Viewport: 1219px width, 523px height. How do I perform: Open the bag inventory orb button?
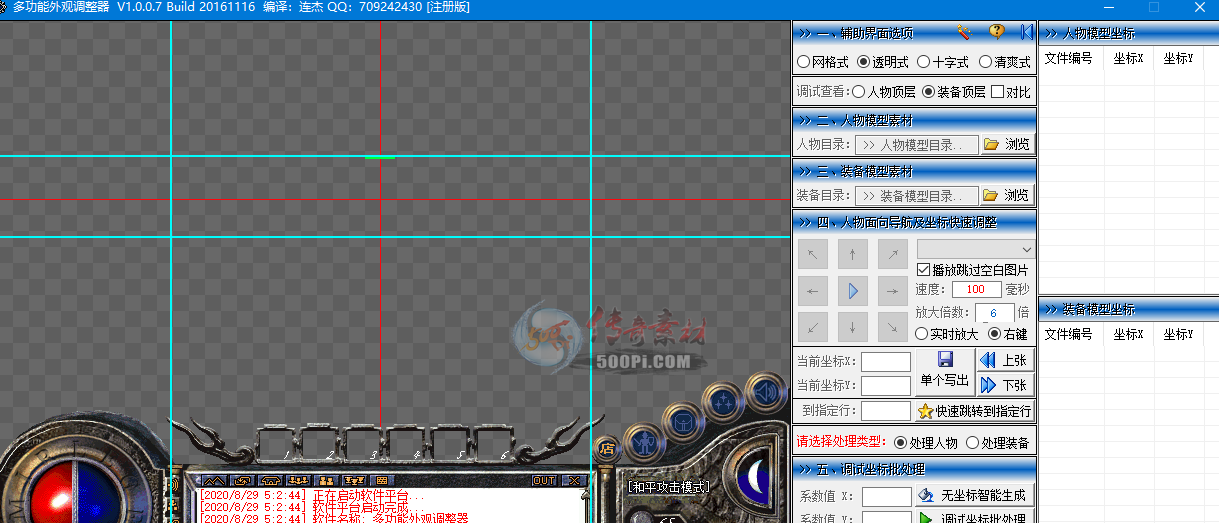coord(683,423)
